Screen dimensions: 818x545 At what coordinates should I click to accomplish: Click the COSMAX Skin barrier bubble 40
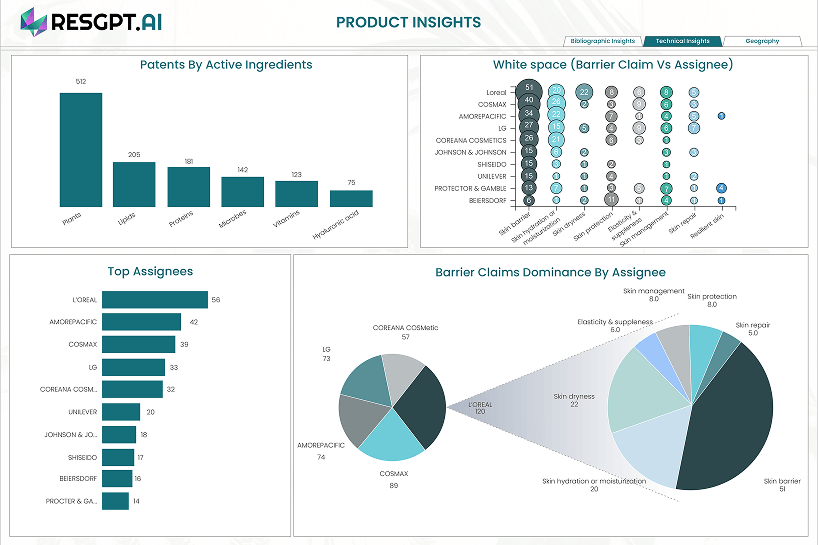(x=529, y=101)
